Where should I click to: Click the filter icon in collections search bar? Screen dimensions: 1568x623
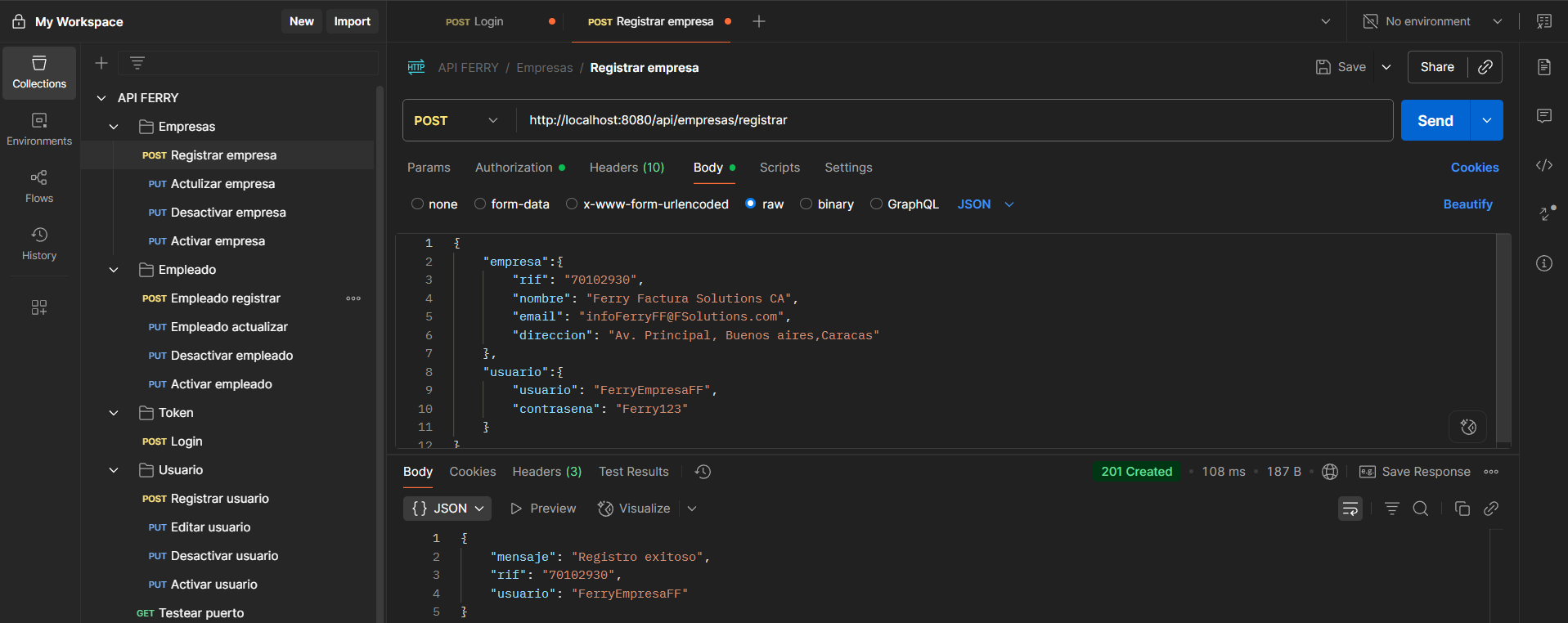(137, 63)
